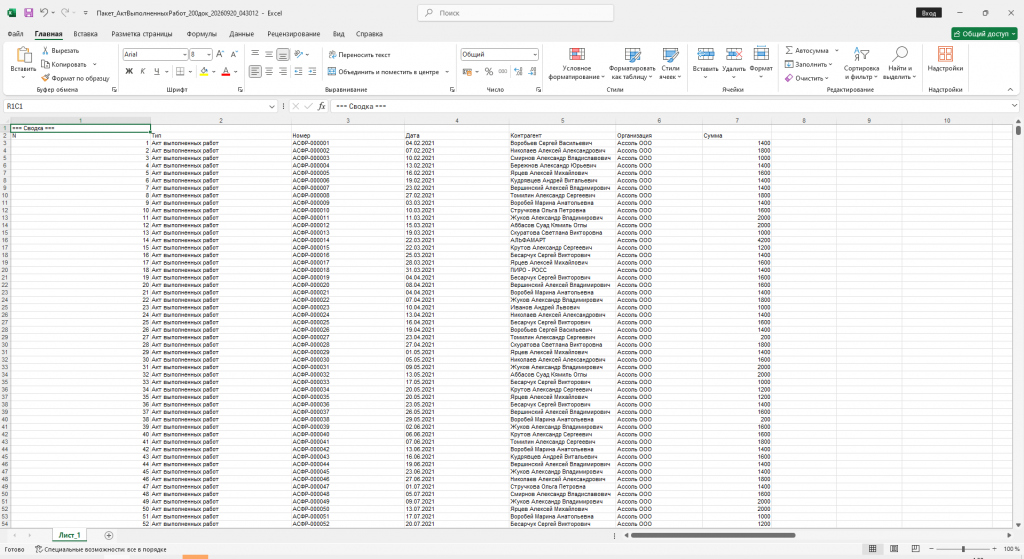Image resolution: width=1024 pixels, height=559 pixels.
Task: Click the Insert Function fx icon
Action: 321,106
